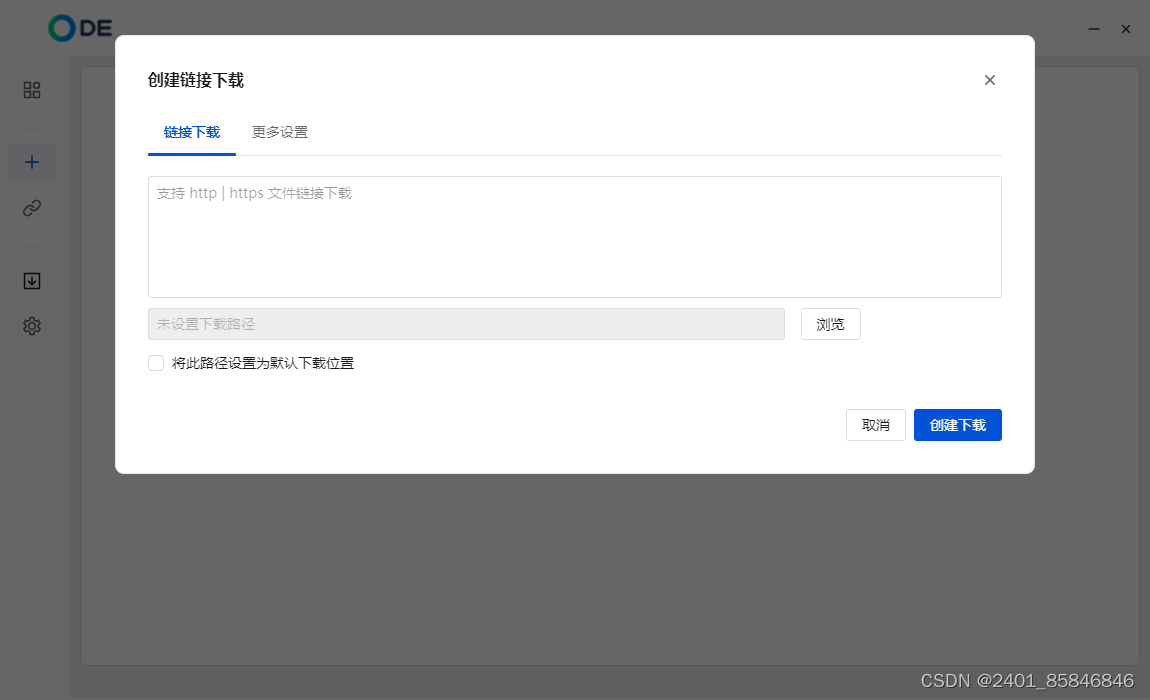Click the 取消 cancel button
Image resolution: width=1150 pixels, height=700 pixels.
click(x=876, y=425)
